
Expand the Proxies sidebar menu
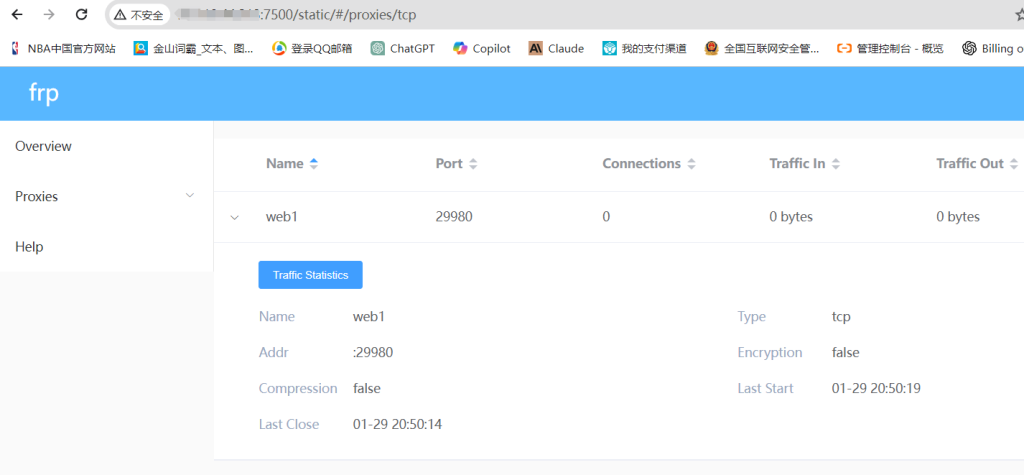pos(105,197)
